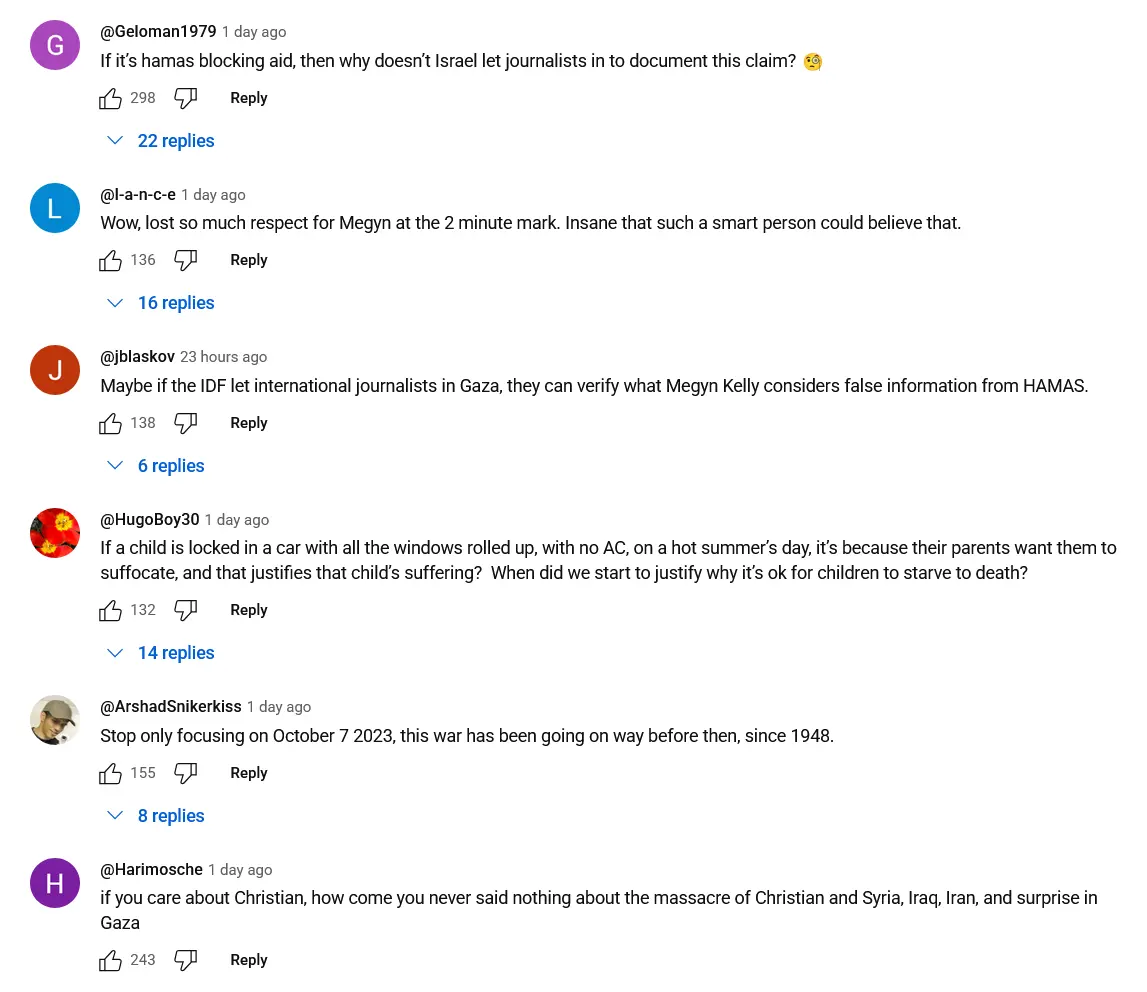Reply to @Harimosche's comment

point(249,960)
